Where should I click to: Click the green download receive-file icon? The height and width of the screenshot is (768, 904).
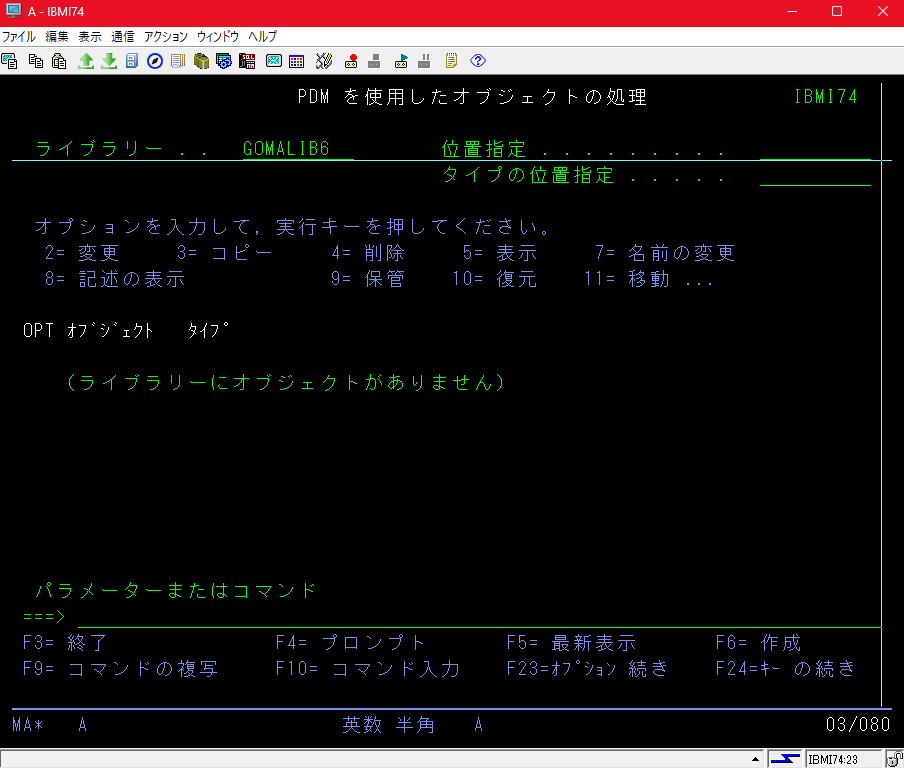click(109, 61)
